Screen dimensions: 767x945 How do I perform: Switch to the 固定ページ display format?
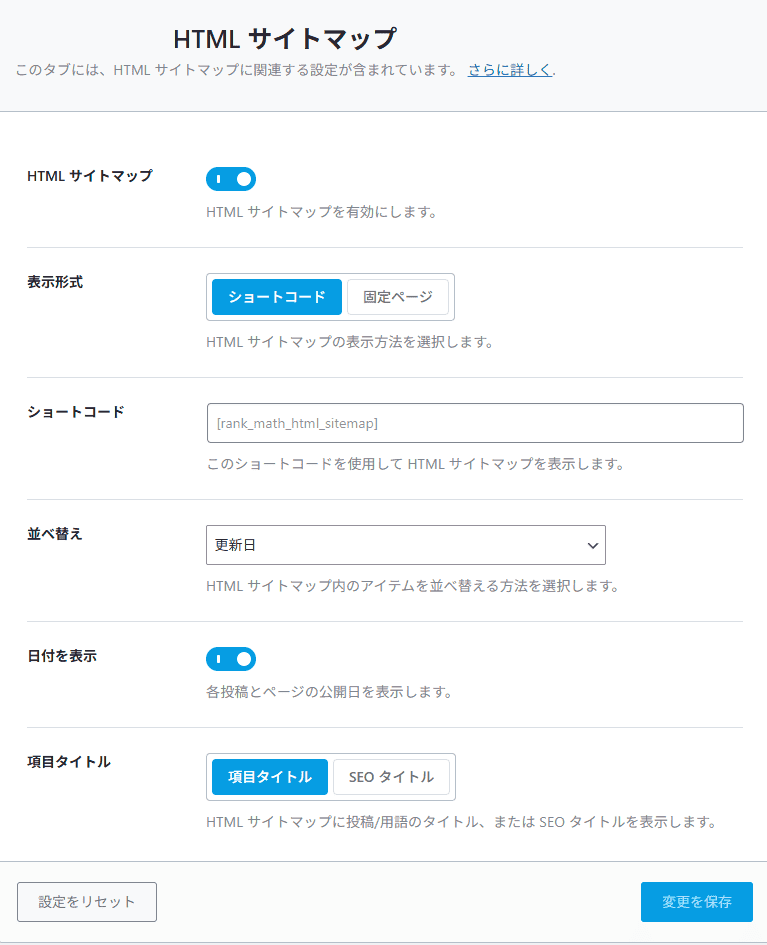398,297
